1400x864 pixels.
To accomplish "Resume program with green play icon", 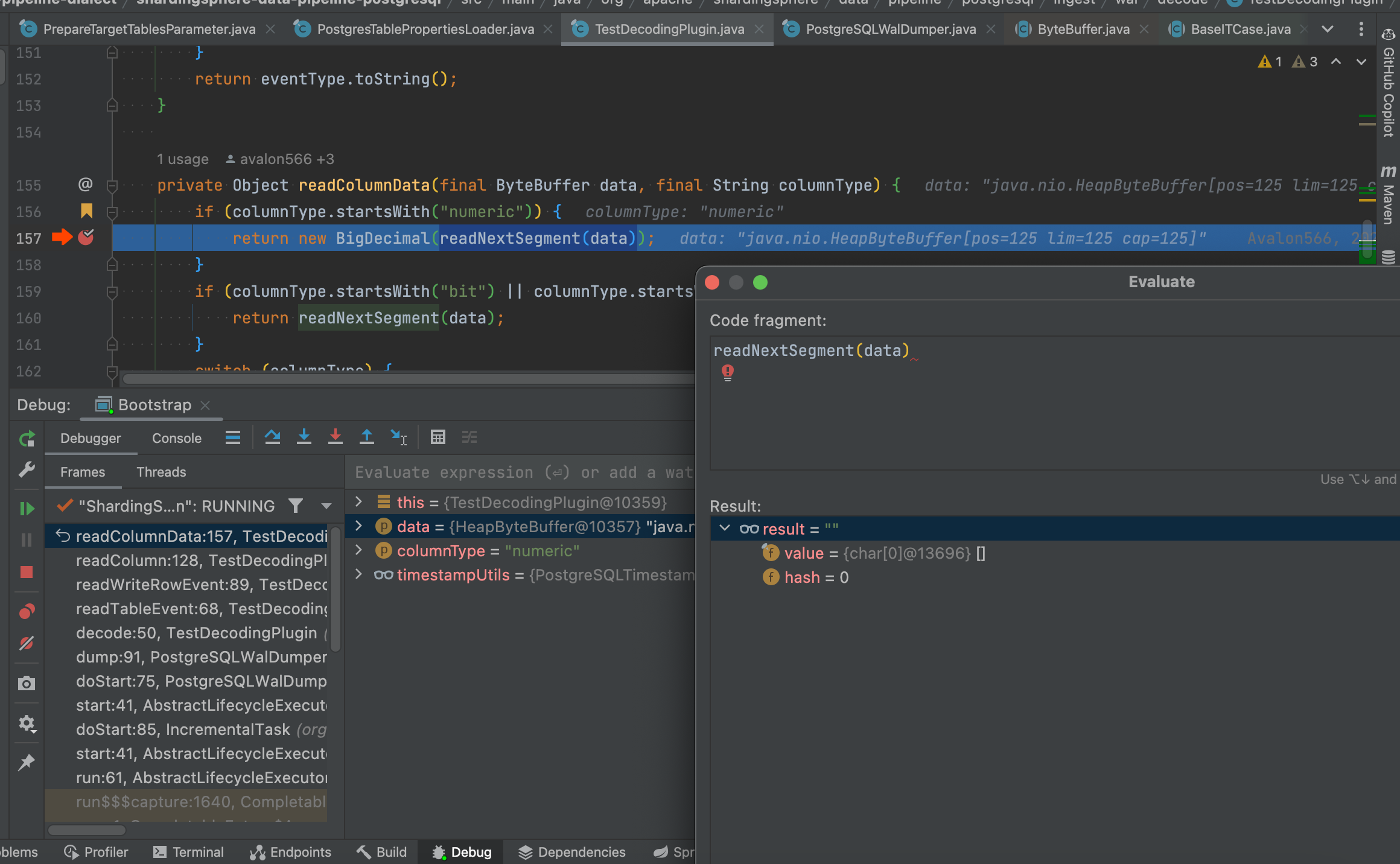I will [27, 509].
